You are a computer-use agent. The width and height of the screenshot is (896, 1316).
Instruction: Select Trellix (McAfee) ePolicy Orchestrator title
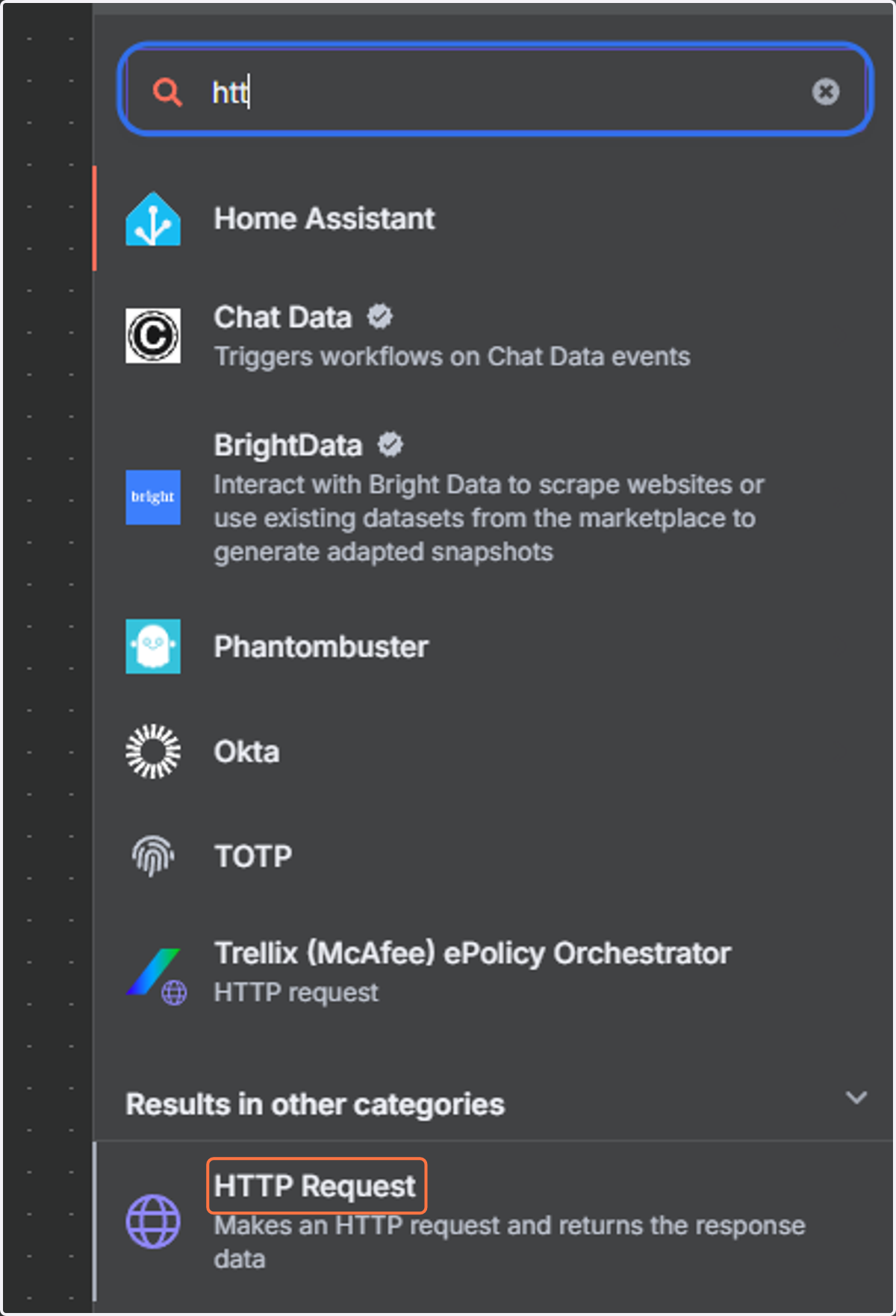click(473, 954)
